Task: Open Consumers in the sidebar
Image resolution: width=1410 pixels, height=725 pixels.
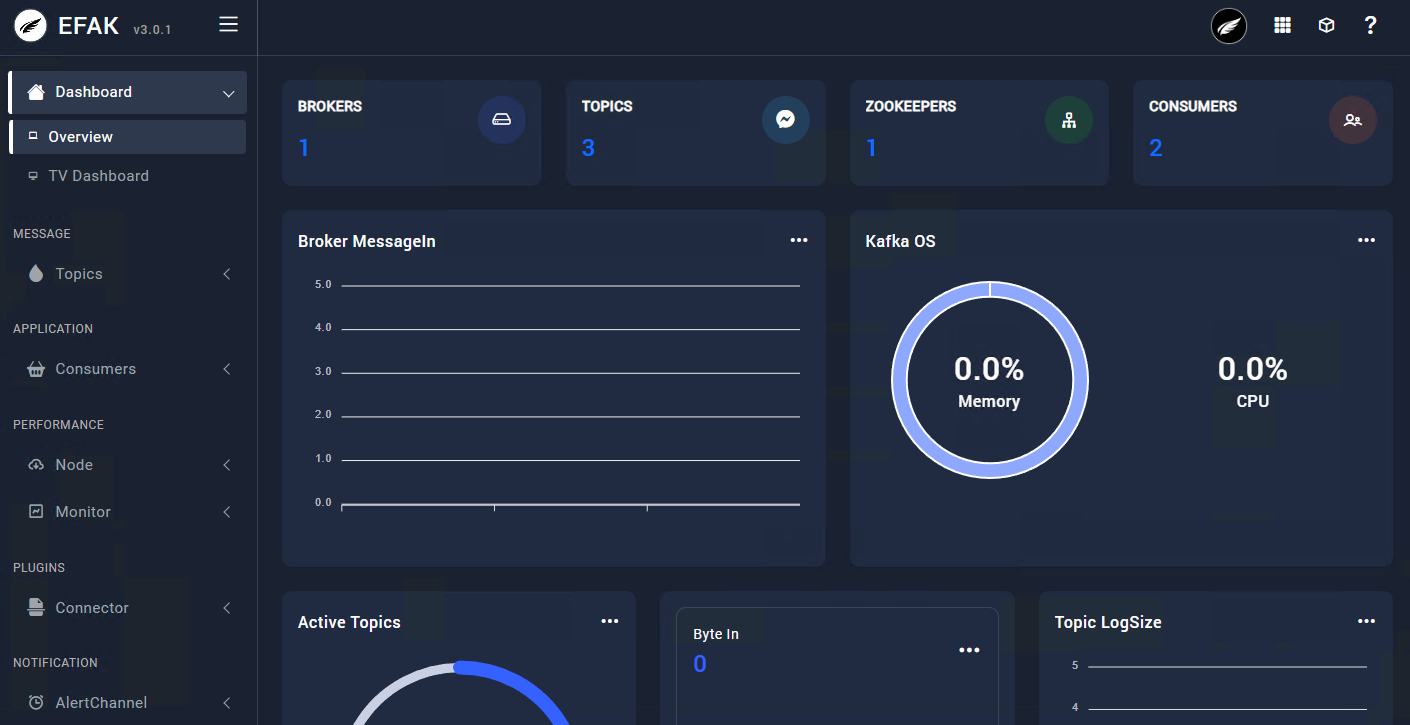Action: 127,369
